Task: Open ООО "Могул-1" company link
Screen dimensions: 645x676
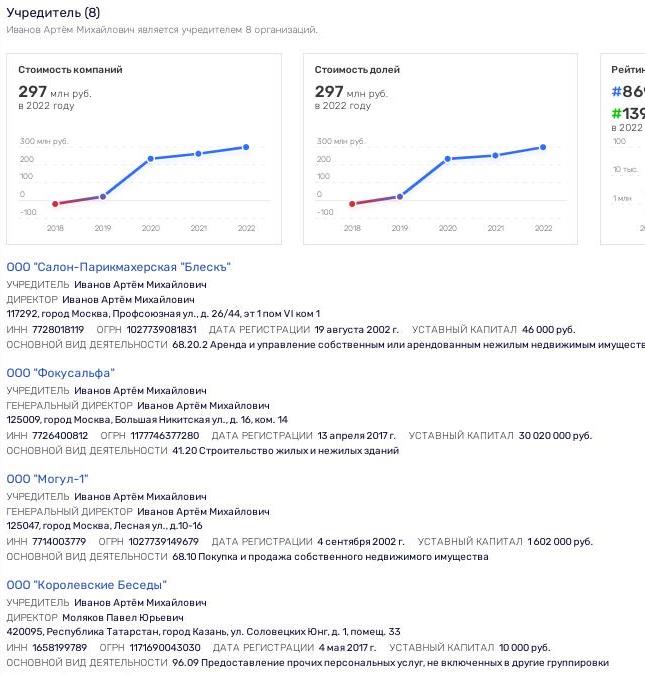Action: pyautogui.click(x=47, y=479)
